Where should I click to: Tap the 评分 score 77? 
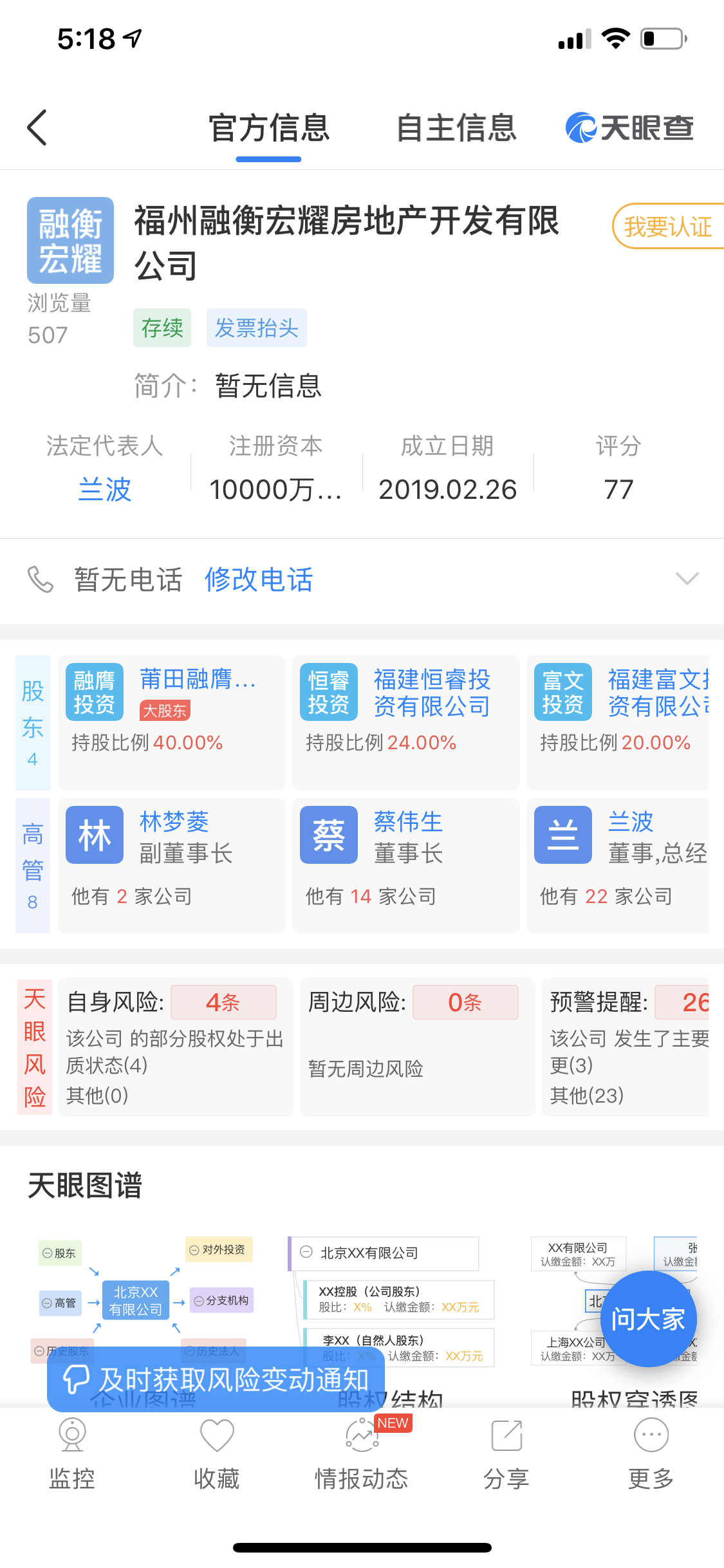619,489
